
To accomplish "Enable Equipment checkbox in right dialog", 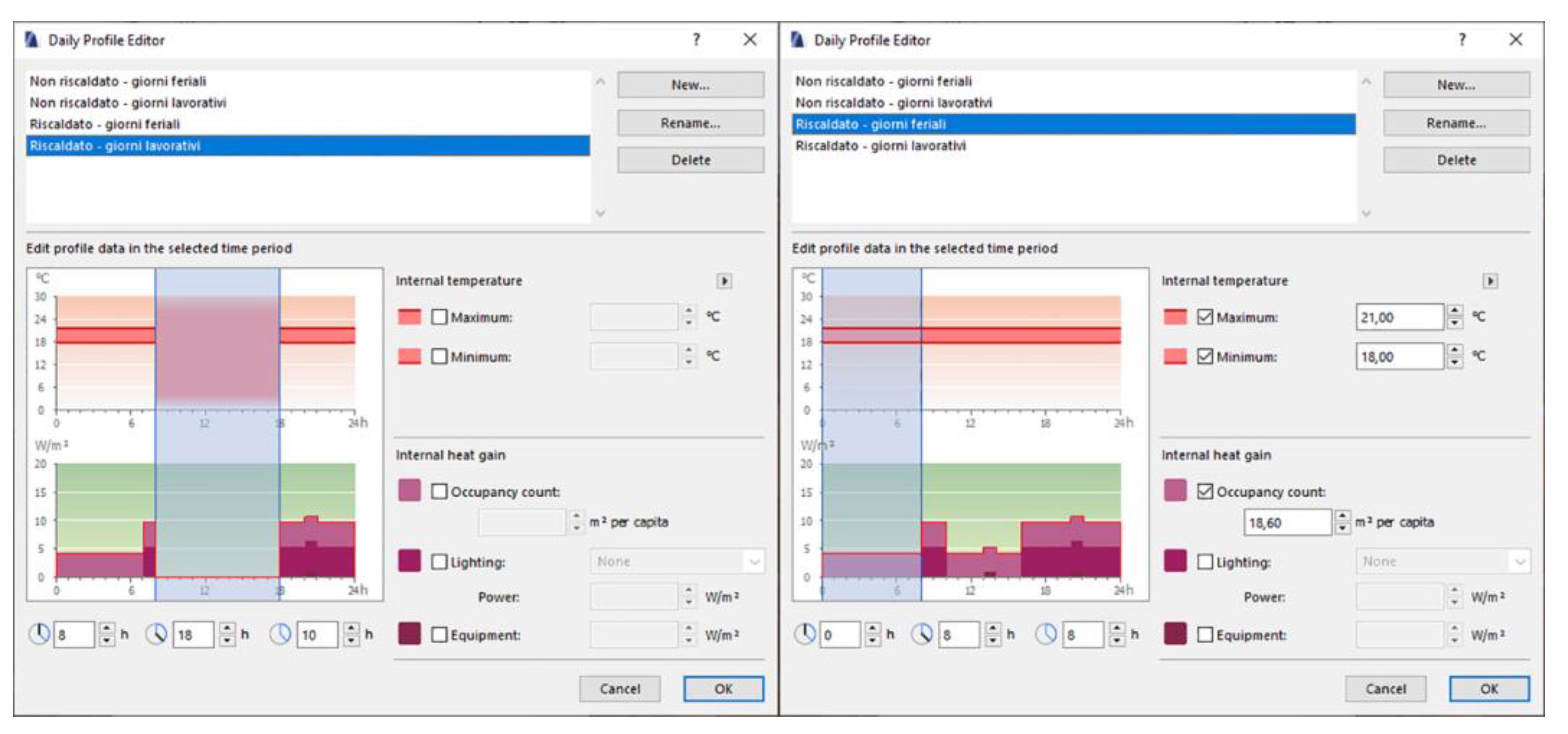I will (1205, 635).
